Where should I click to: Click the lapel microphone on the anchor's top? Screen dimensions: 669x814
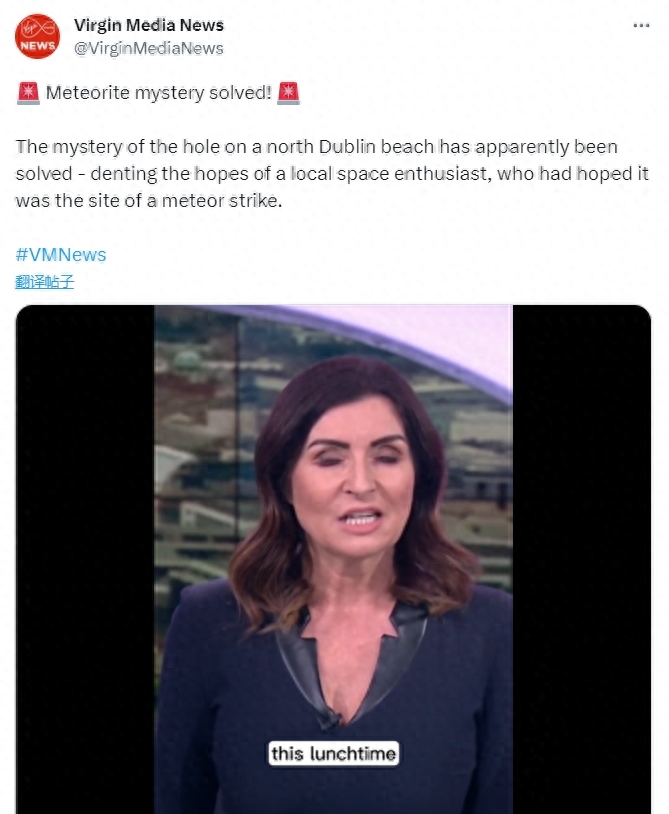[x=330, y=719]
